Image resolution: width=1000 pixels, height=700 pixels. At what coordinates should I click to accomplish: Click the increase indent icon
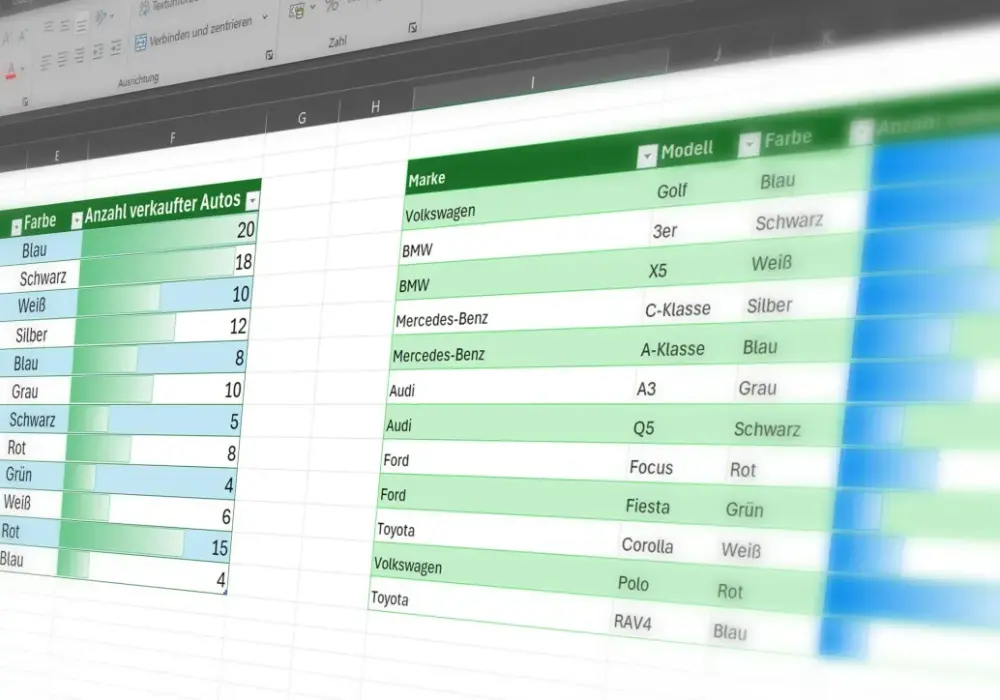click(x=115, y=48)
